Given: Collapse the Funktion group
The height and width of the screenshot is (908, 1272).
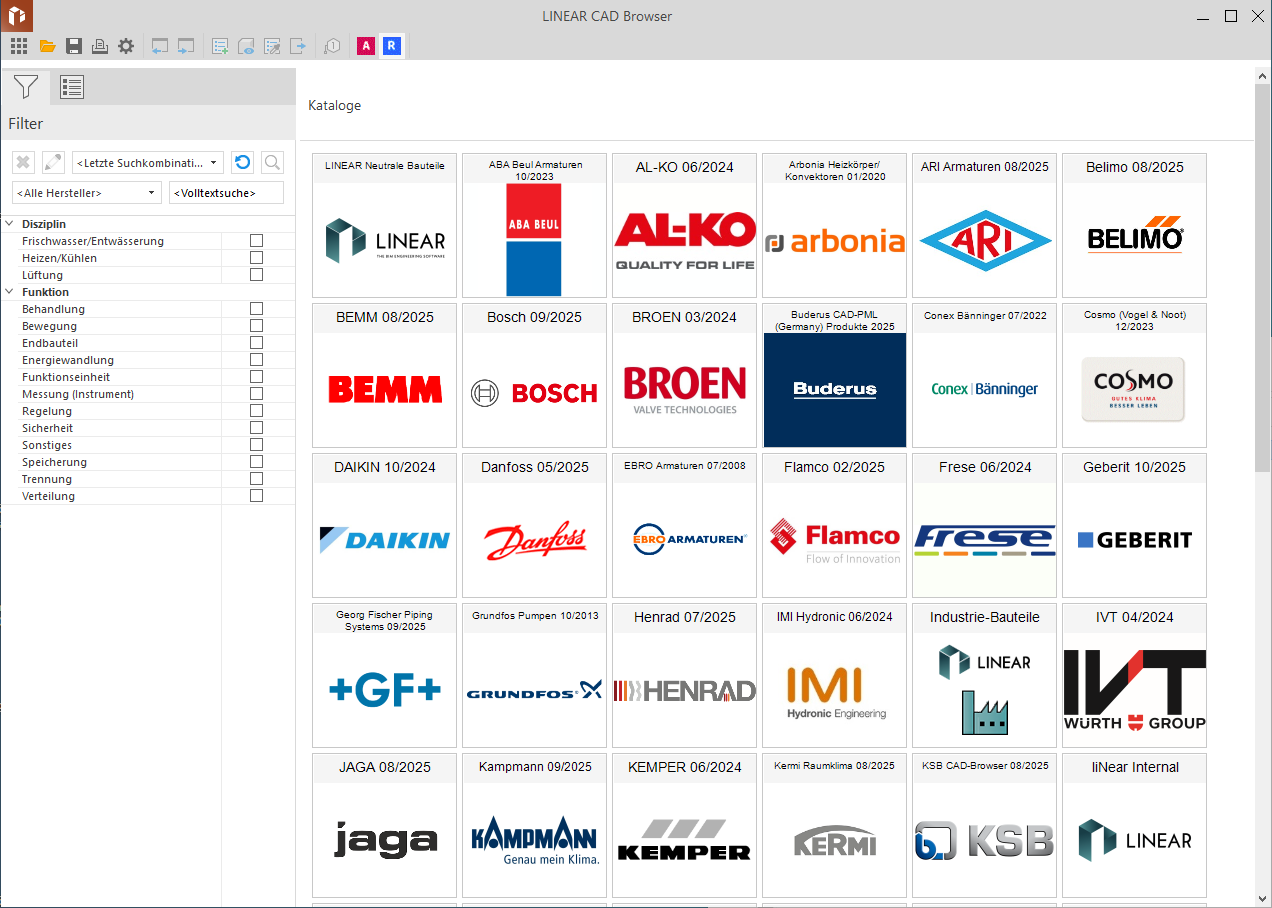Looking at the screenshot, I should click(9, 292).
